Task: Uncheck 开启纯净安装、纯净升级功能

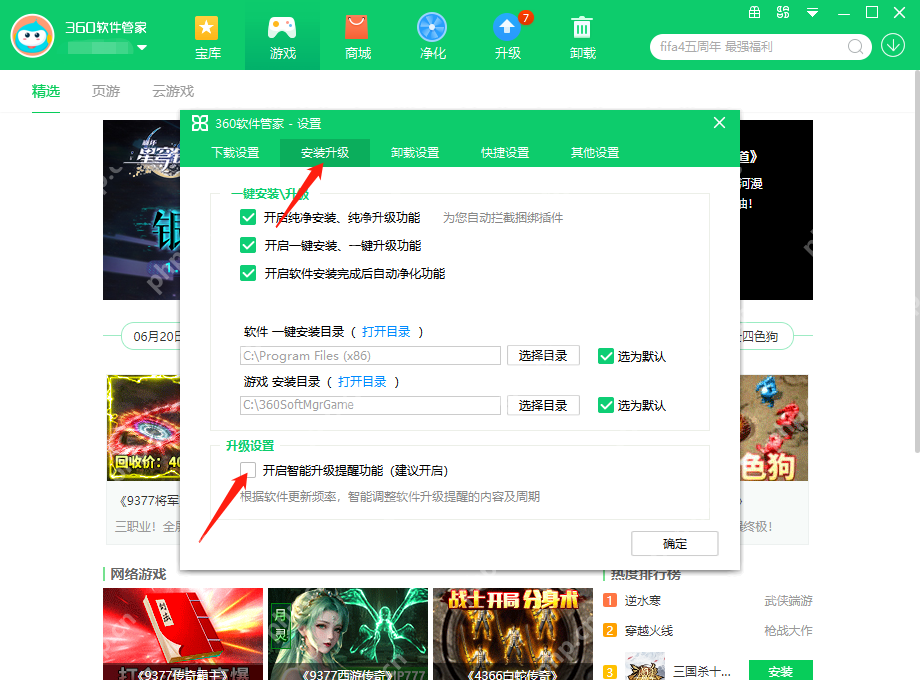Action: point(248,218)
